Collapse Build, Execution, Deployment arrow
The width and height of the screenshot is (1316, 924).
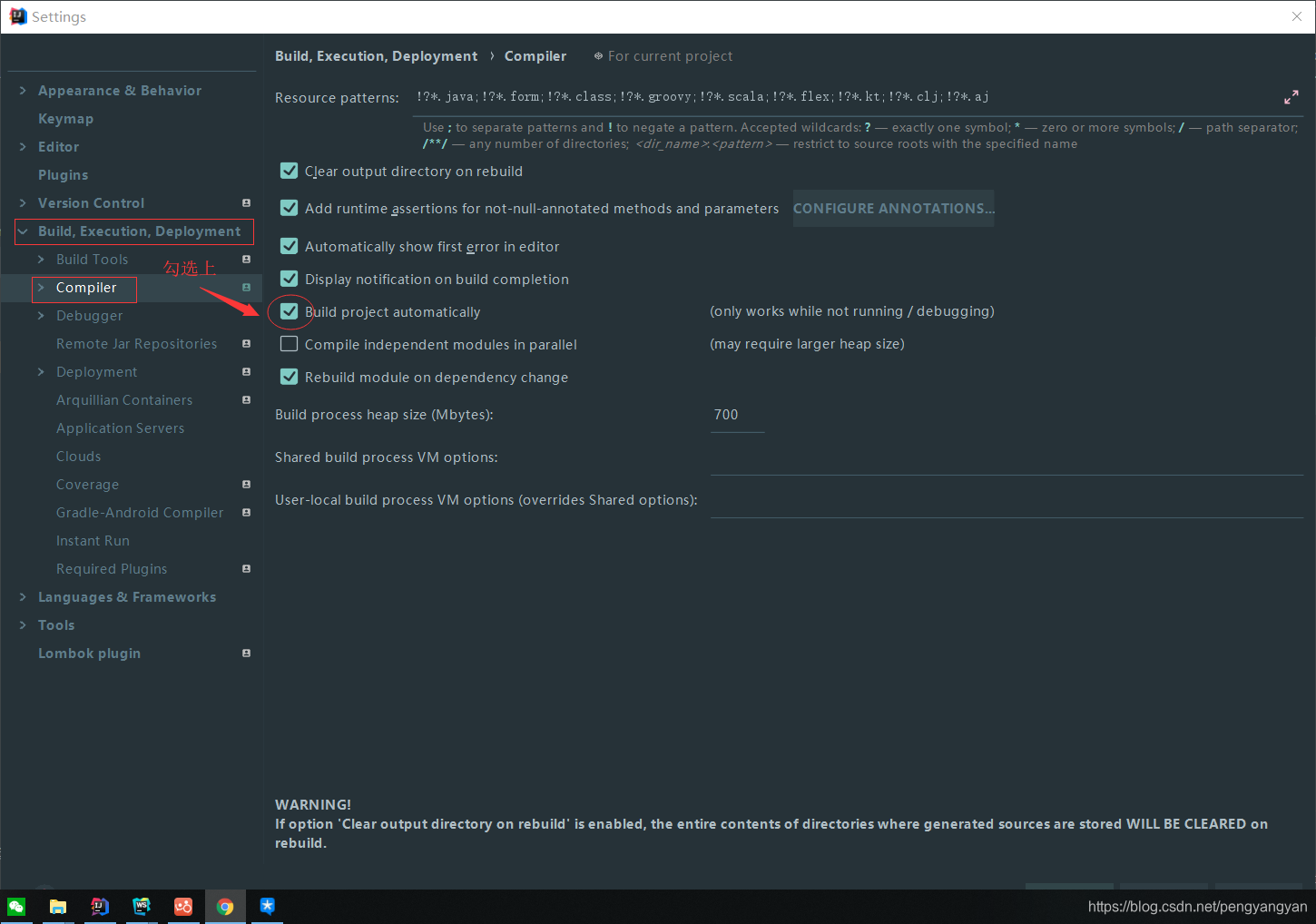coord(23,231)
